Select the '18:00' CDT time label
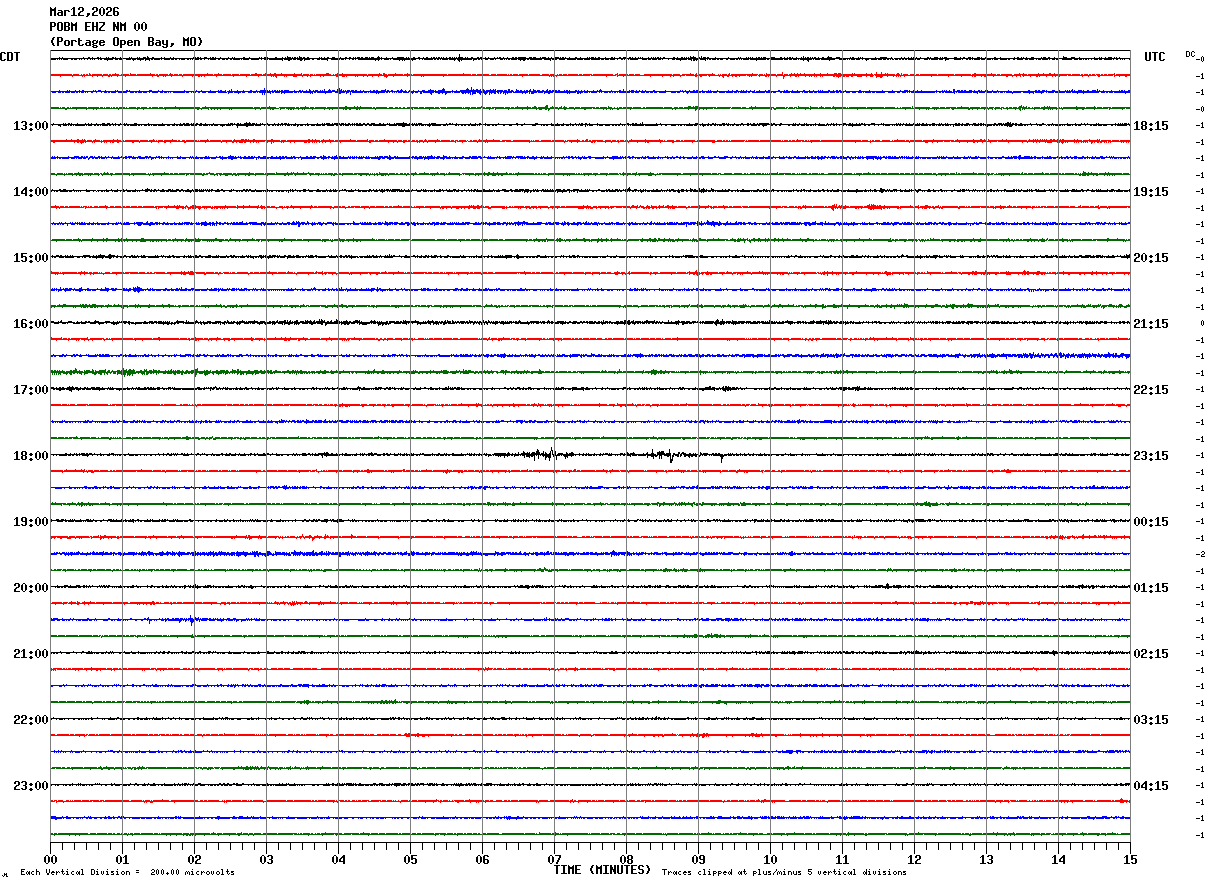 coord(30,455)
